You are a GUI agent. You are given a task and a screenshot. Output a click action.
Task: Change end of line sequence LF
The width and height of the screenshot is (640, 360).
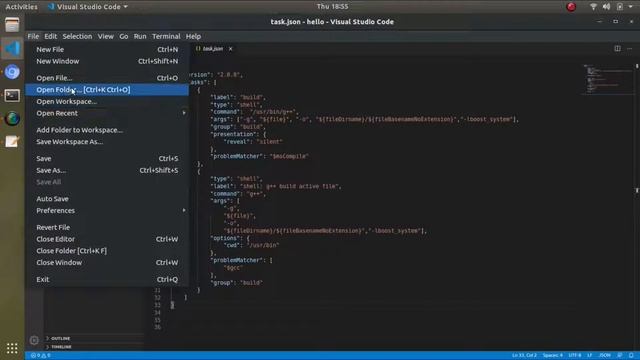point(589,356)
